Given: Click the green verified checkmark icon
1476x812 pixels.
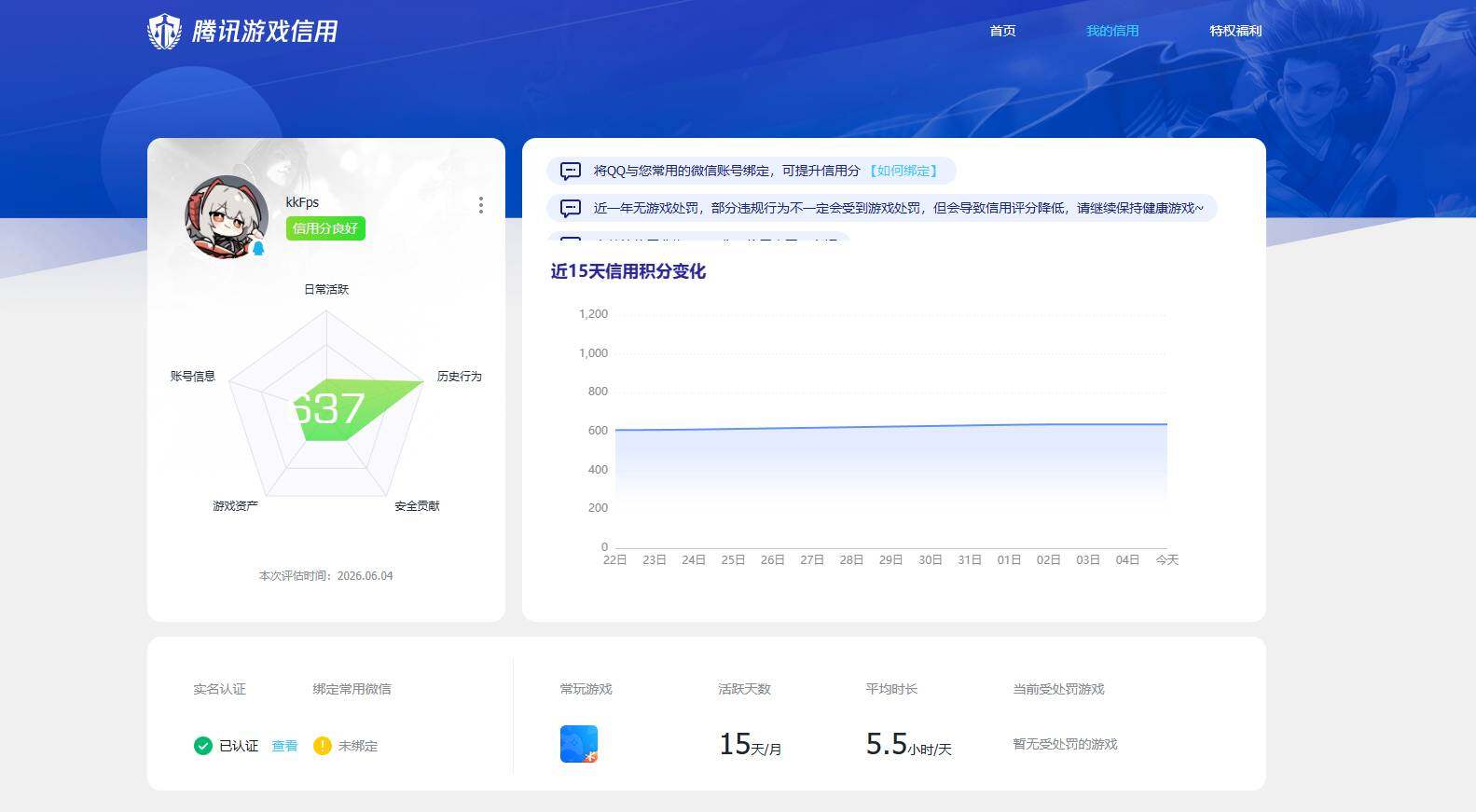Looking at the screenshot, I should tap(202, 746).
